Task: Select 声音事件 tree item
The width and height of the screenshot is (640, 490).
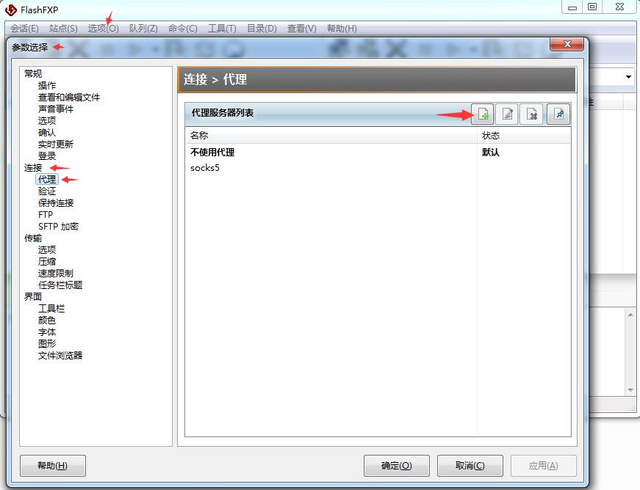Action: tap(56, 109)
